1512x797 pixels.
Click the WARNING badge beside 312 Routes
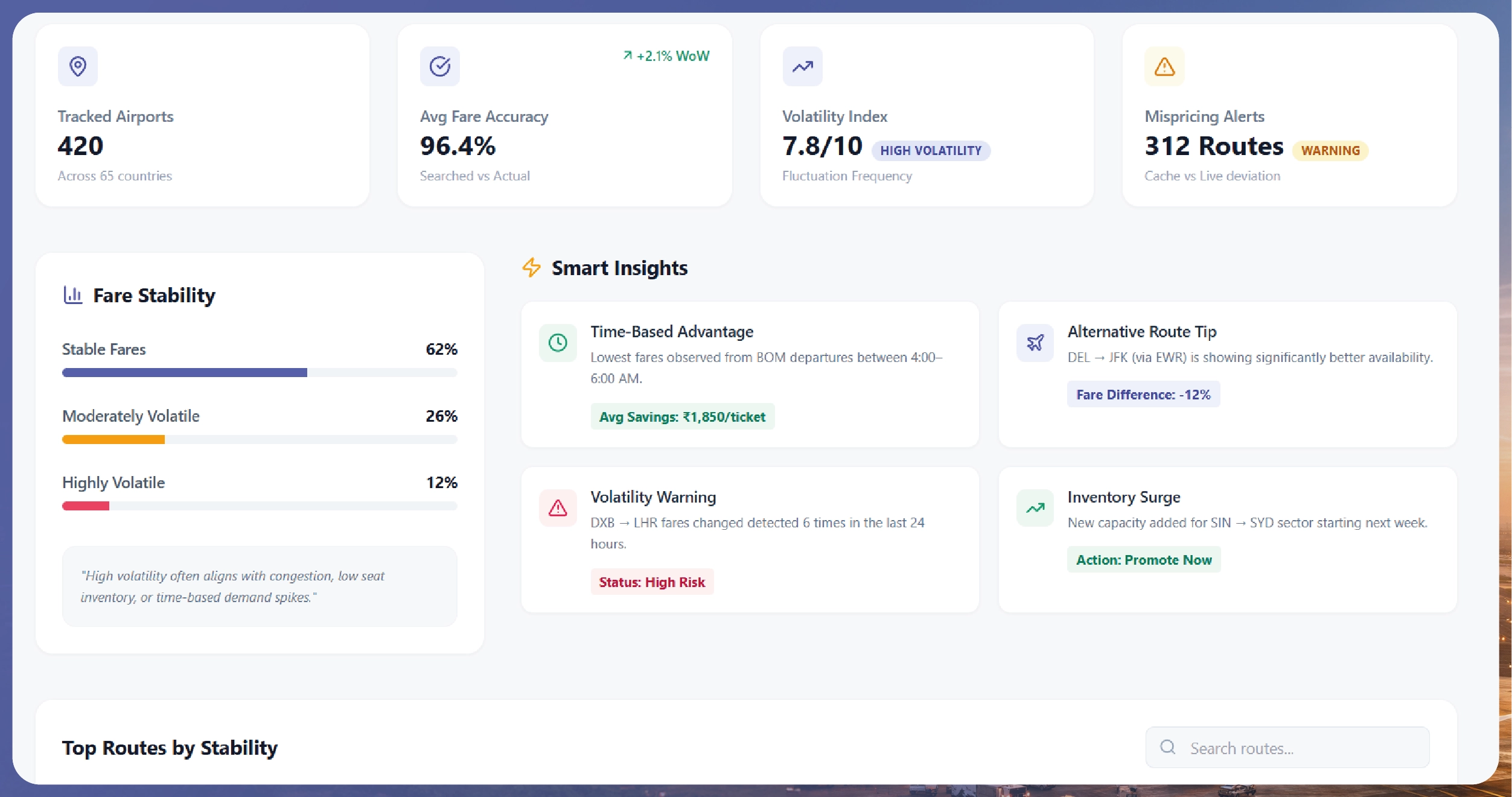[x=1330, y=151]
